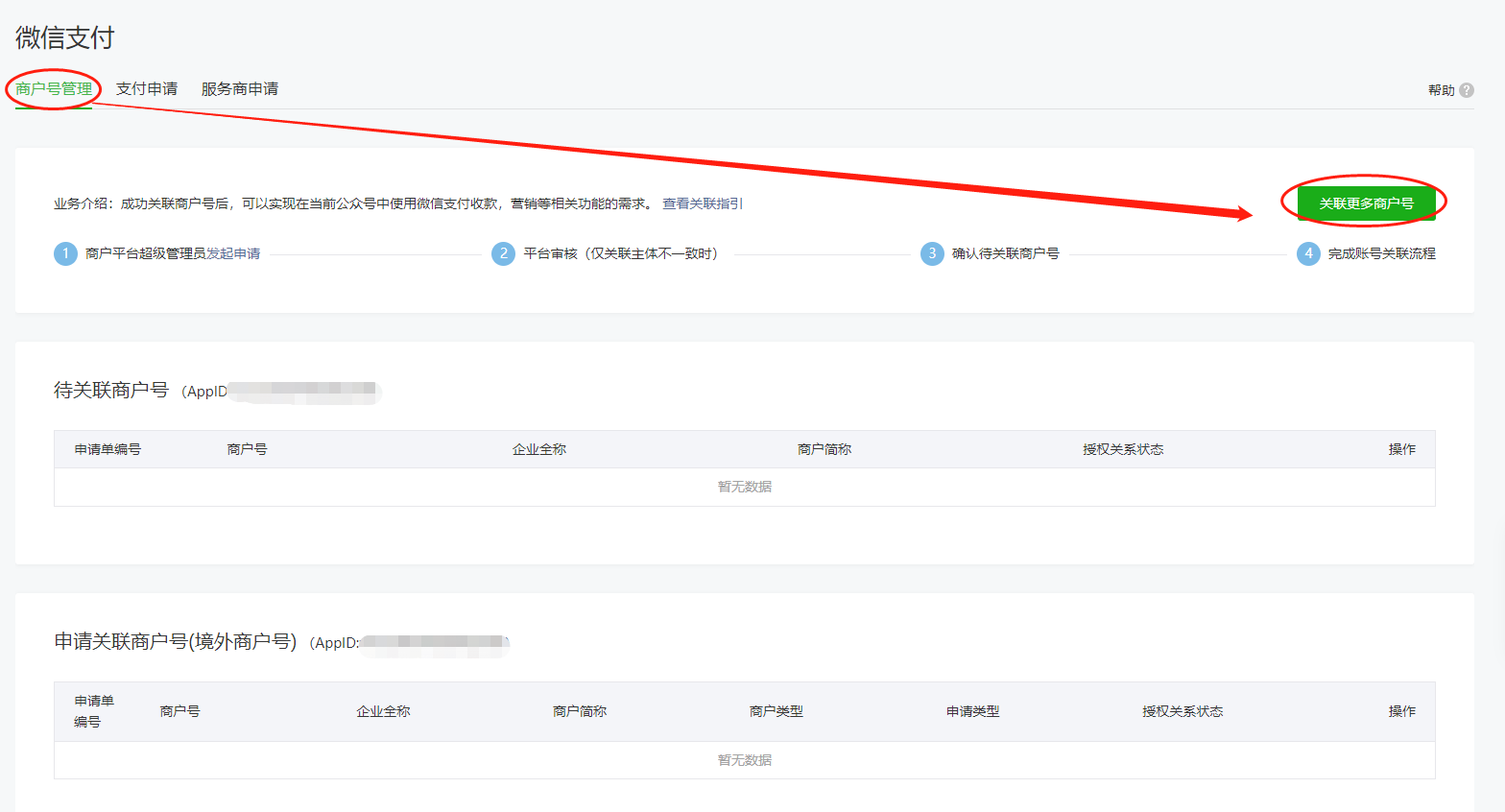Click 操作 header in 境外商户号 table
This screenshot has width=1505, height=812.
1402,711
